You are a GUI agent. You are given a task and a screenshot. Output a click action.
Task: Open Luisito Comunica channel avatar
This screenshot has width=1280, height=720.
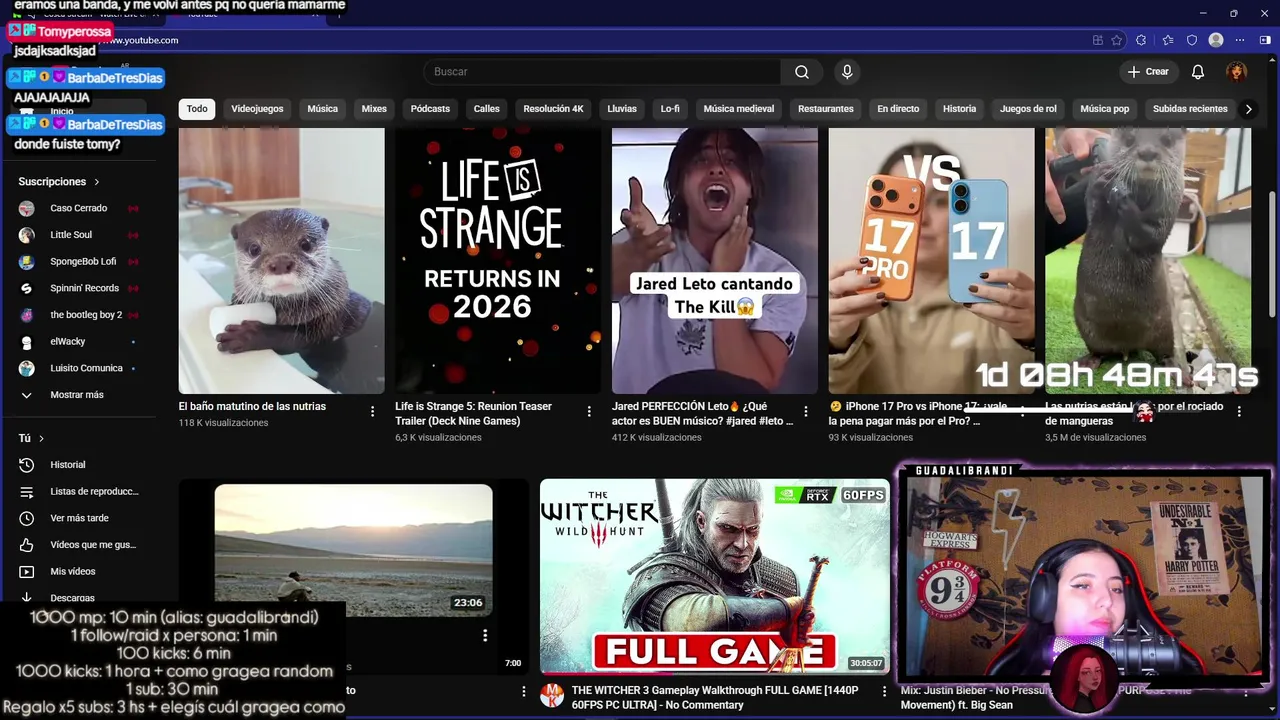tap(27, 368)
